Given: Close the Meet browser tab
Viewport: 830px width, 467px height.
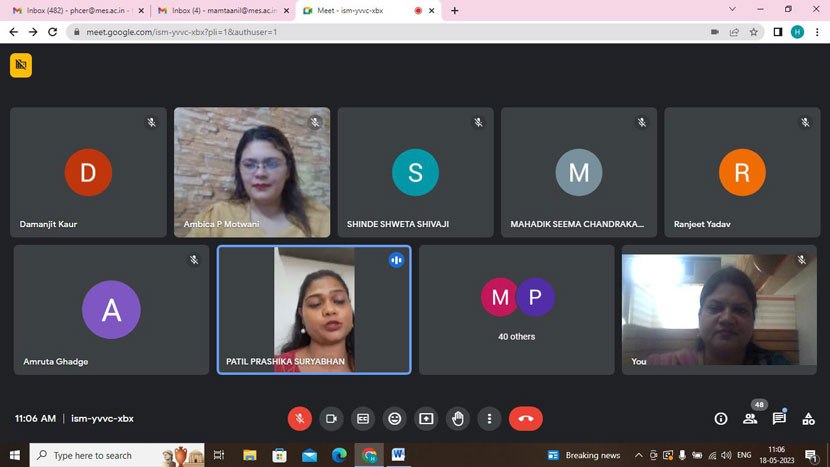Looking at the screenshot, I should 431,11.
